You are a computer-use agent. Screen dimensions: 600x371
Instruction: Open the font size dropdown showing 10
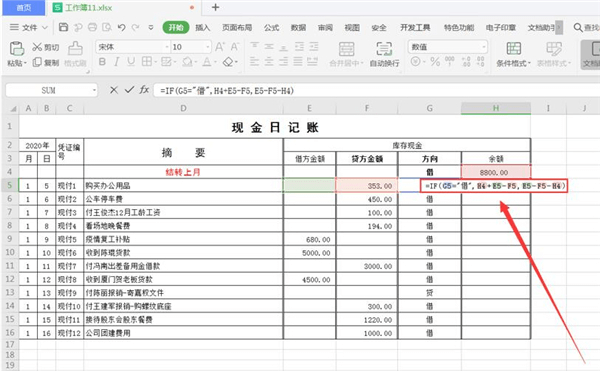[208, 47]
